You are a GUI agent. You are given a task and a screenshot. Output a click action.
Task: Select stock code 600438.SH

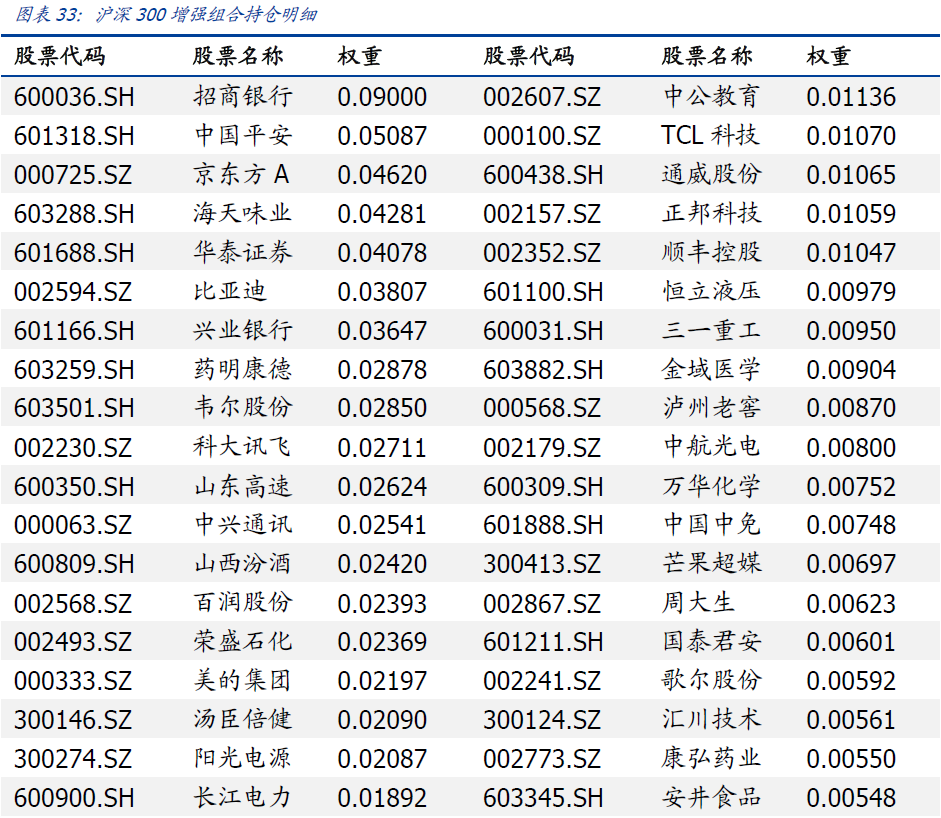tap(543, 175)
